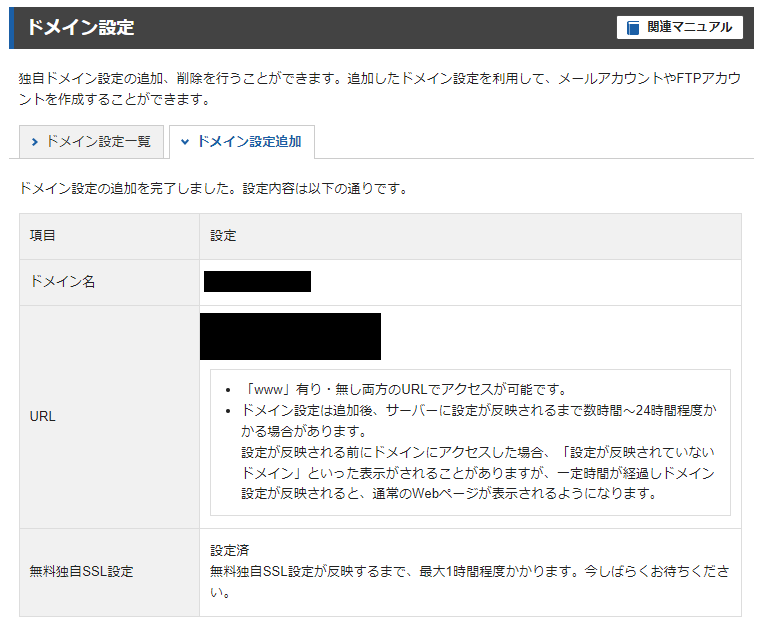762x617 pixels.
Task: Open the 関連マニュアル manual button
Action: (680, 28)
